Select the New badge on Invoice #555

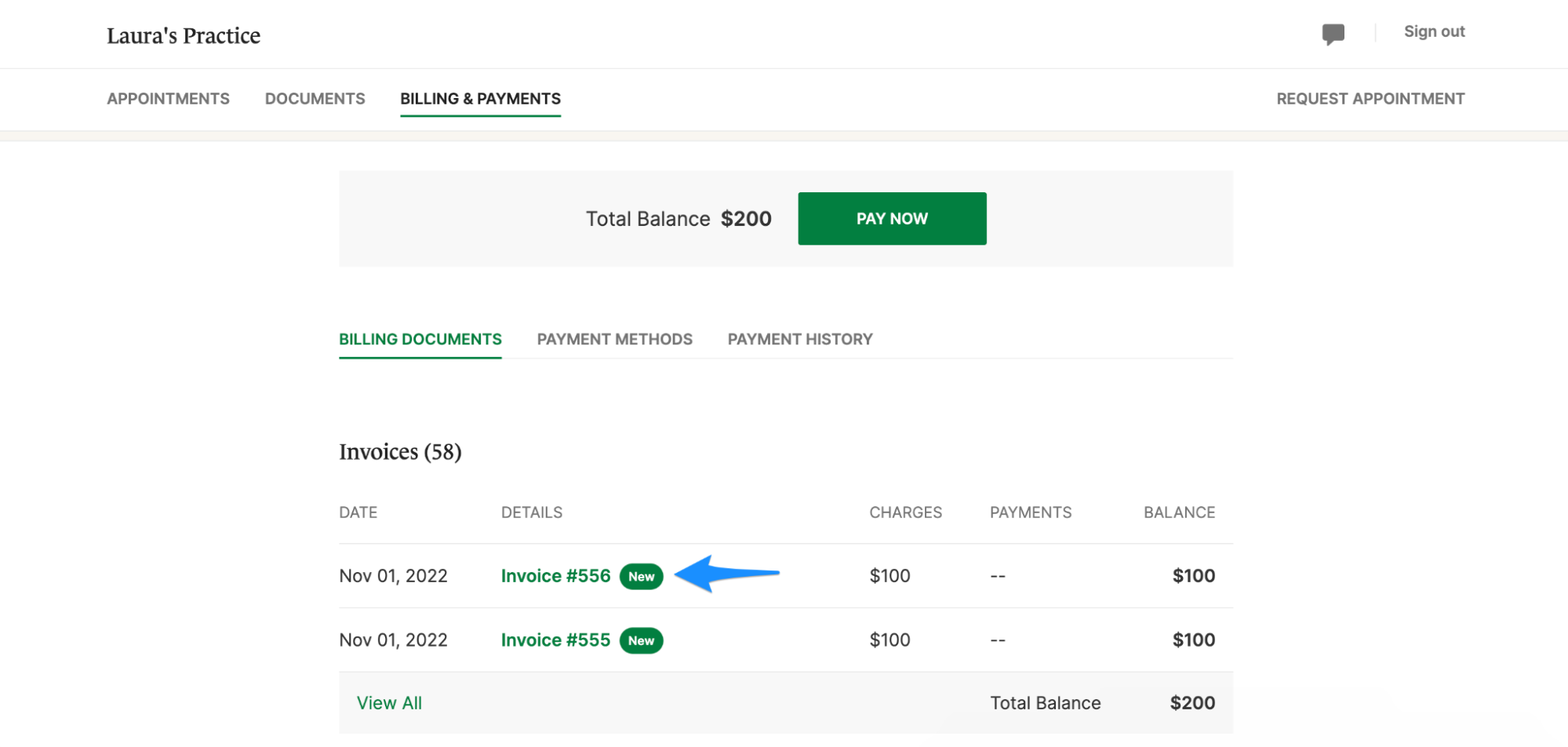641,640
